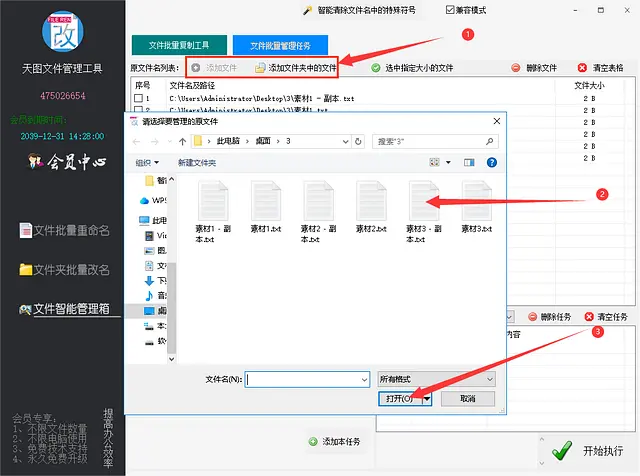Screen dimensions: 640x476
Task: Expand address bar path dropdown
Action: [x=345, y=142]
